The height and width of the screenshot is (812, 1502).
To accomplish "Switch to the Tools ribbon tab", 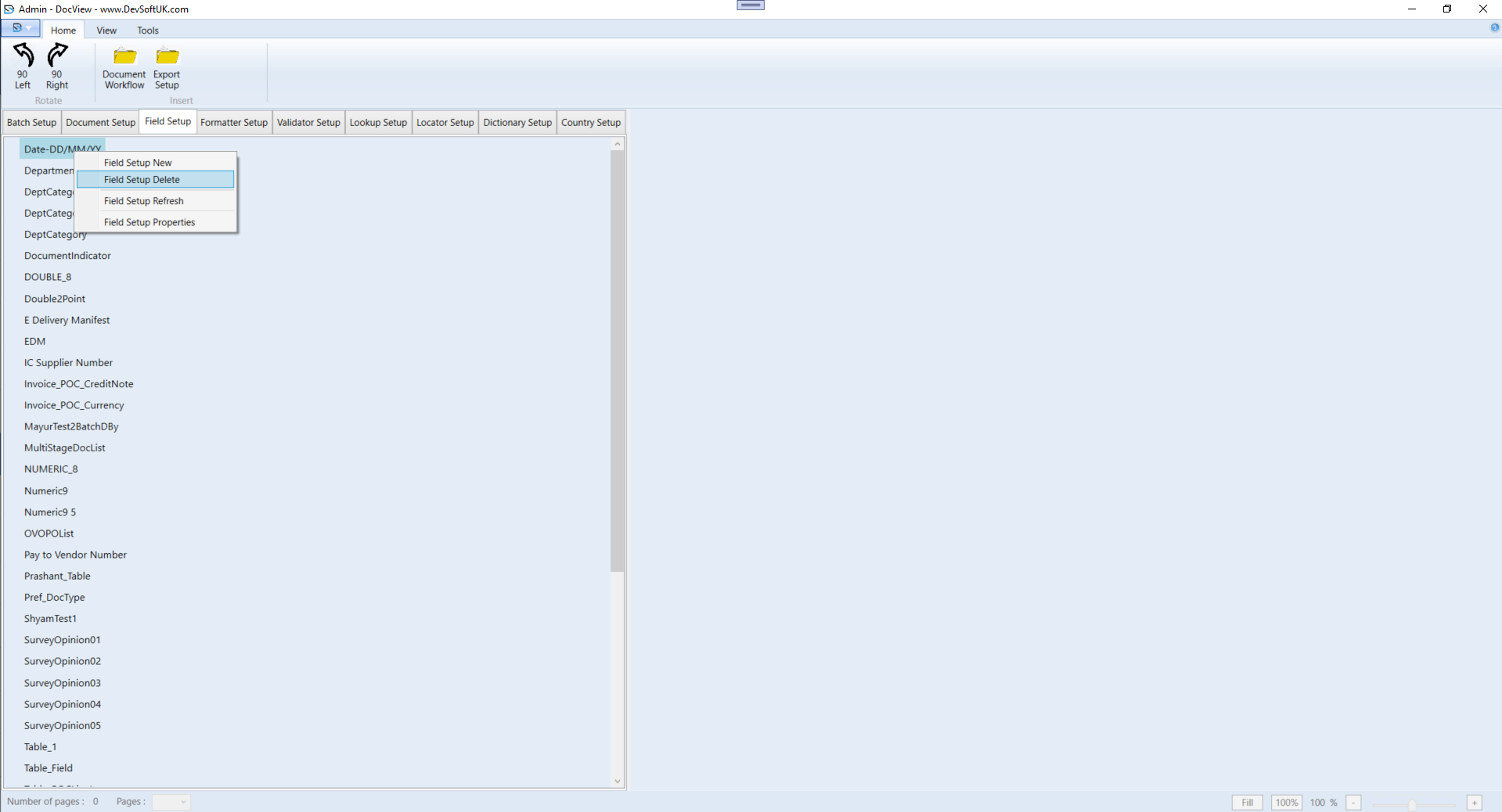I will pyautogui.click(x=148, y=31).
